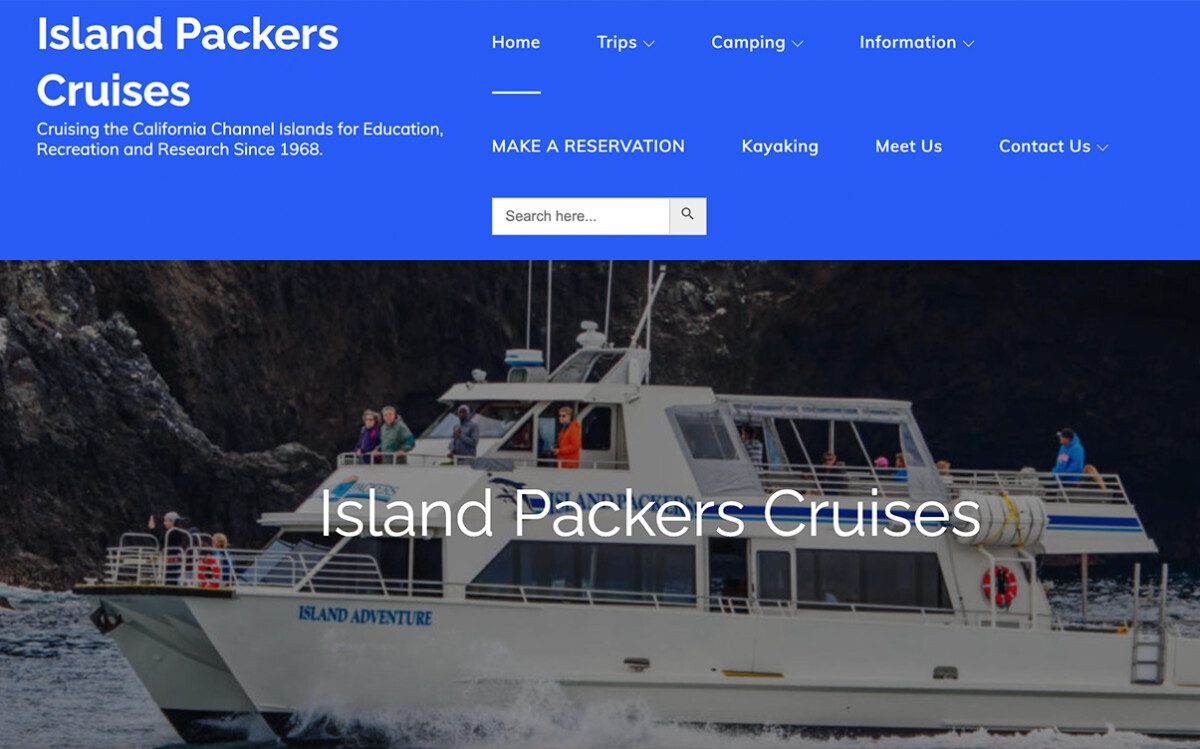1200x749 pixels.
Task: Go to the Home menu item
Action: tap(516, 42)
